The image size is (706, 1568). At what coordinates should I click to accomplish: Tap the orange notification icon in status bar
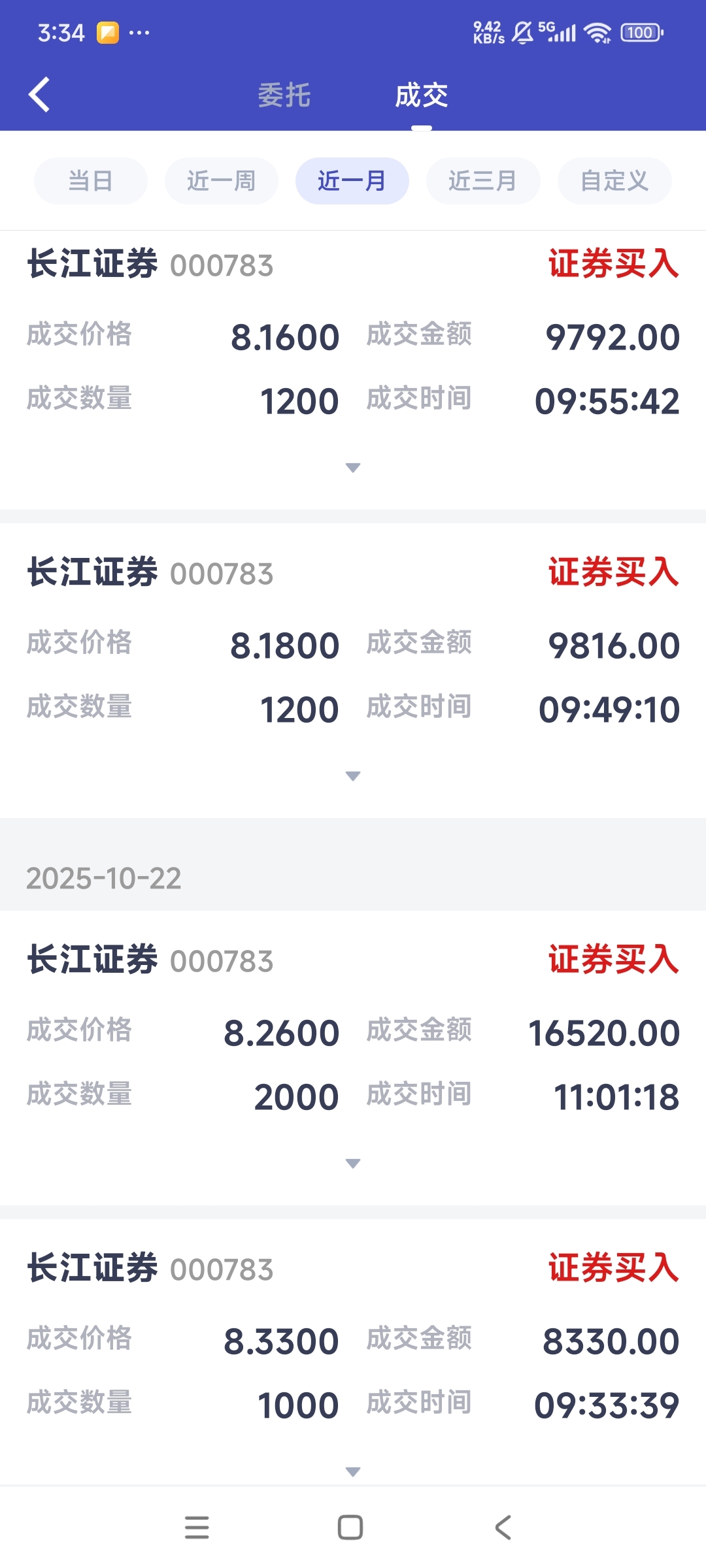[108, 33]
